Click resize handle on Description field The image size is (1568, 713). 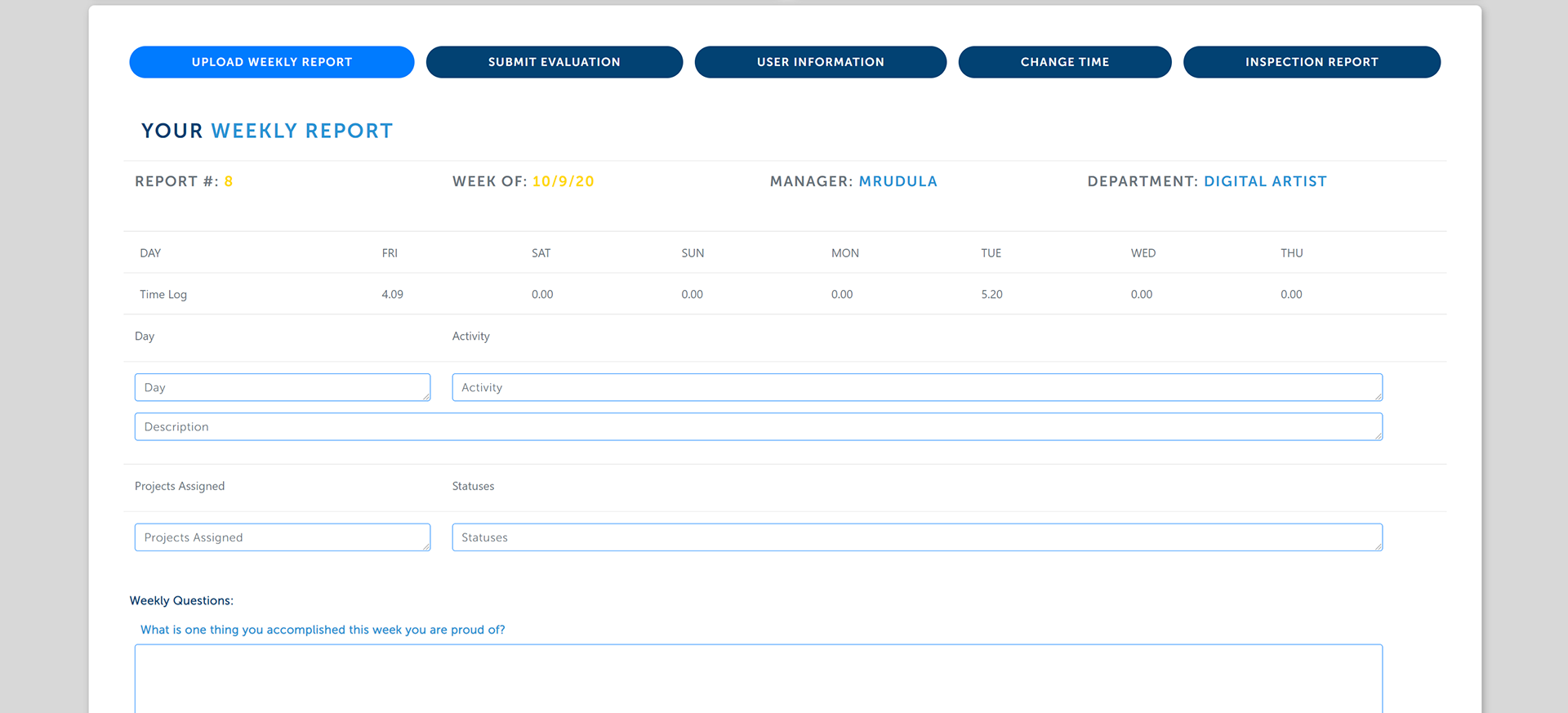tap(1379, 436)
